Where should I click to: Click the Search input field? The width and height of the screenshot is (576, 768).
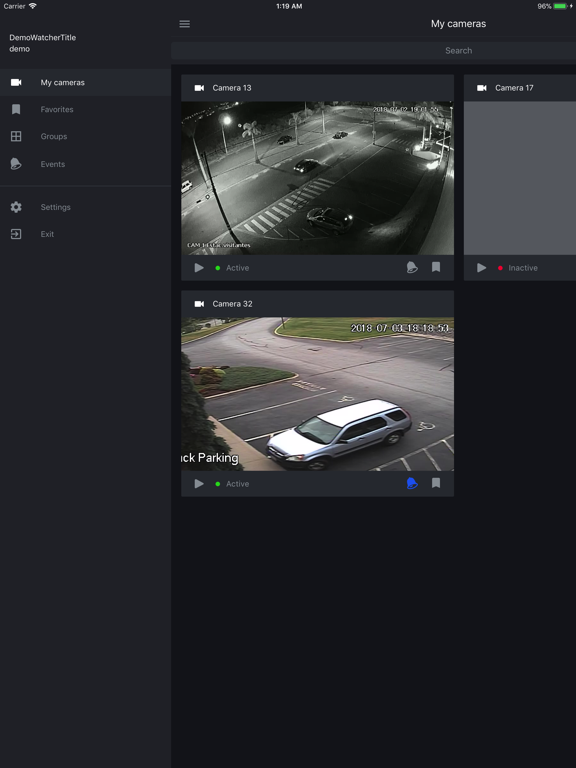coord(374,50)
